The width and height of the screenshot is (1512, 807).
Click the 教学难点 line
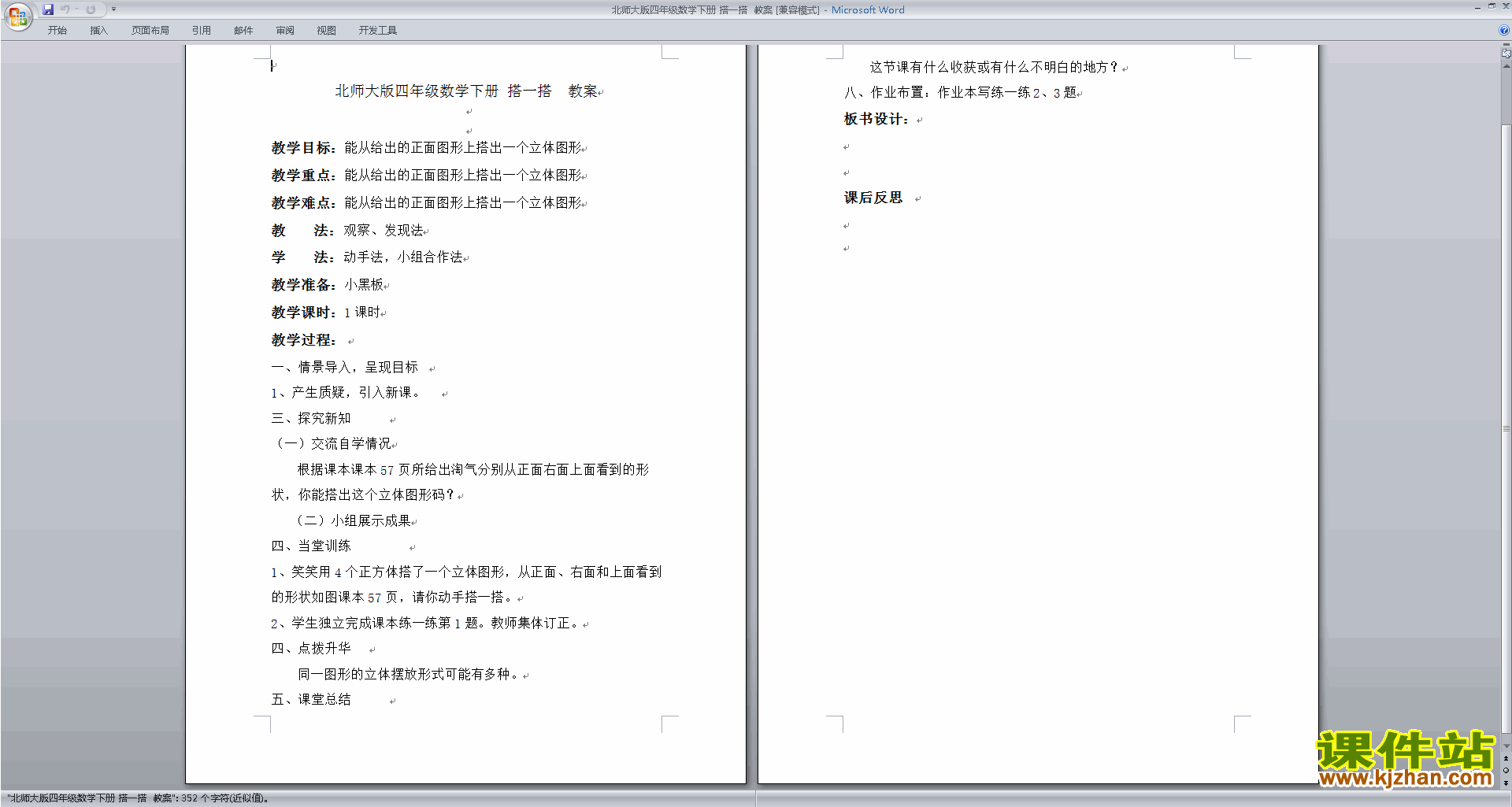[x=426, y=203]
